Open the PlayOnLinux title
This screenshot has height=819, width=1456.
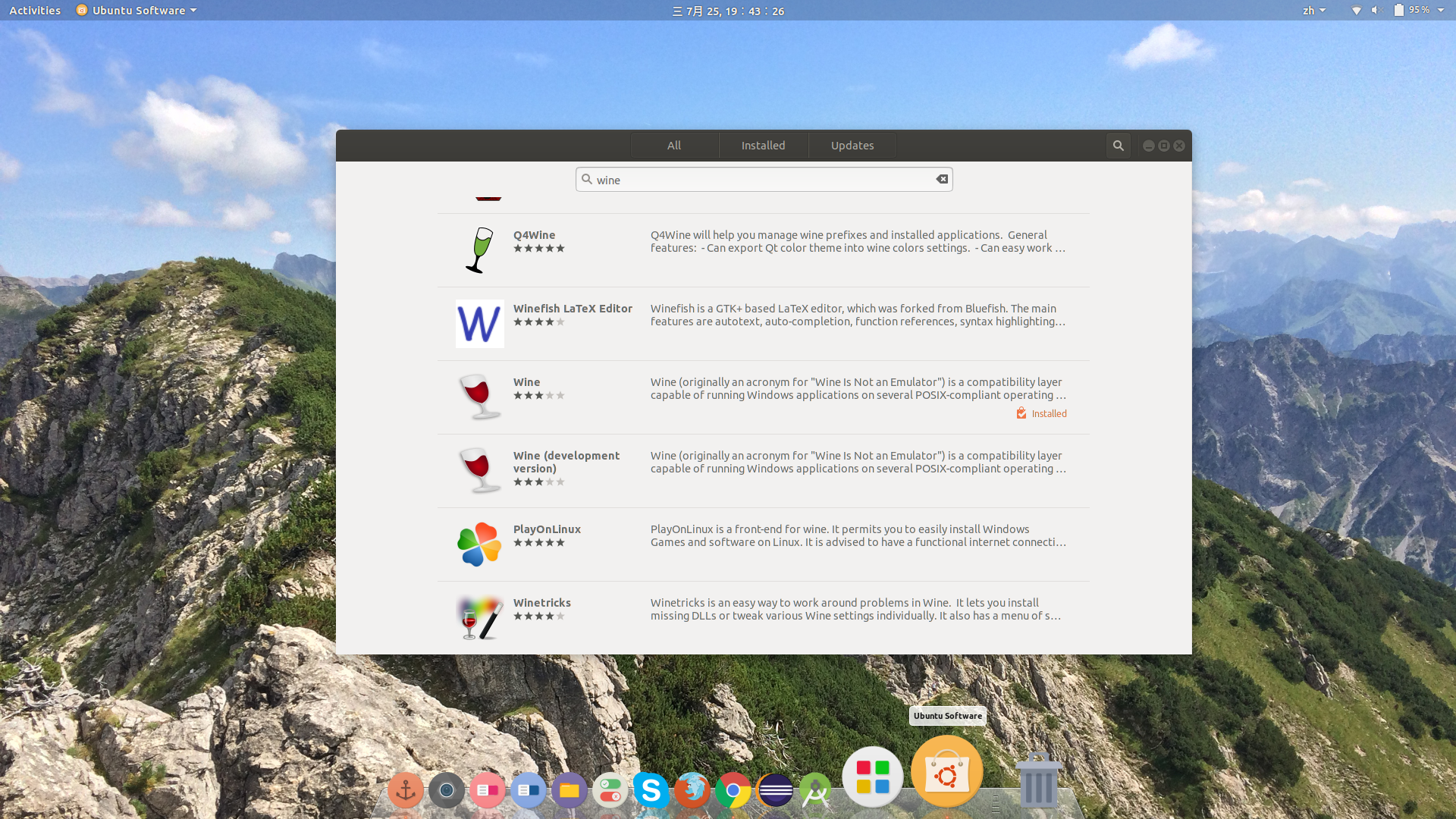click(x=547, y=529)
